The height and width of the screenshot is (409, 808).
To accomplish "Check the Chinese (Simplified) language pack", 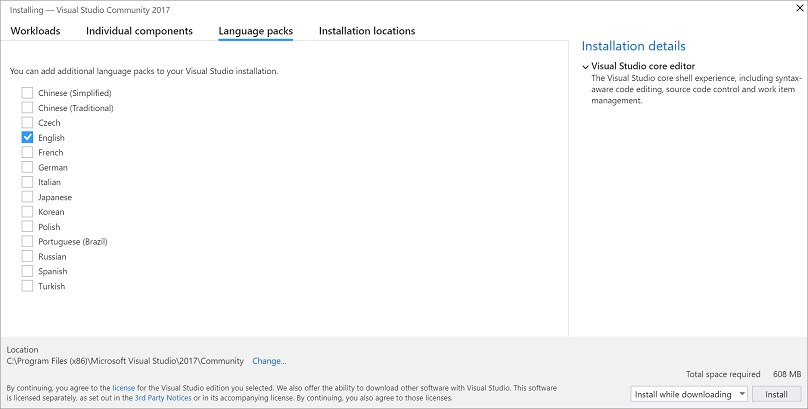I will (27, 93).
